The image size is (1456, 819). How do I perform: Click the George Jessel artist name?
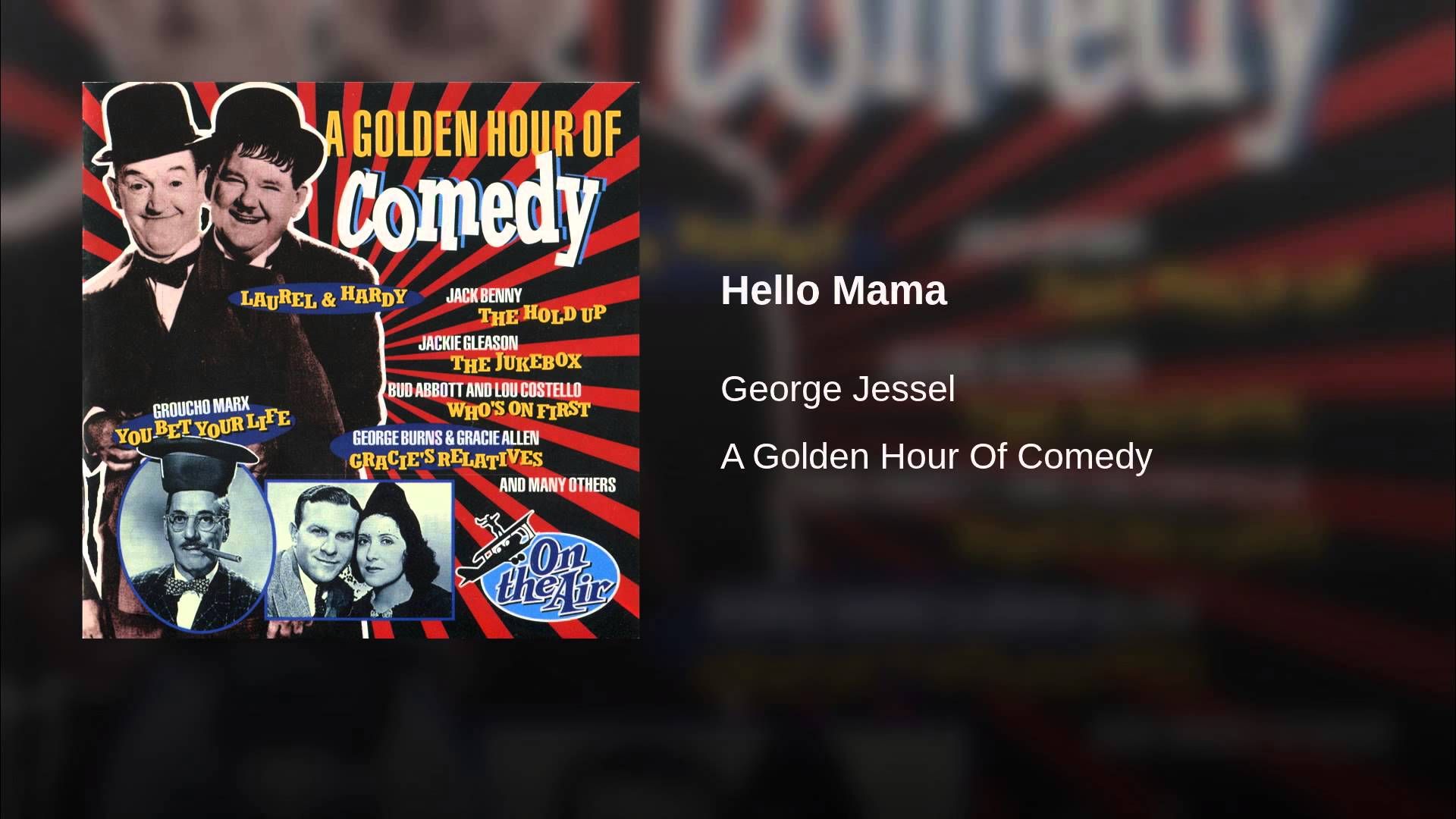837,389
